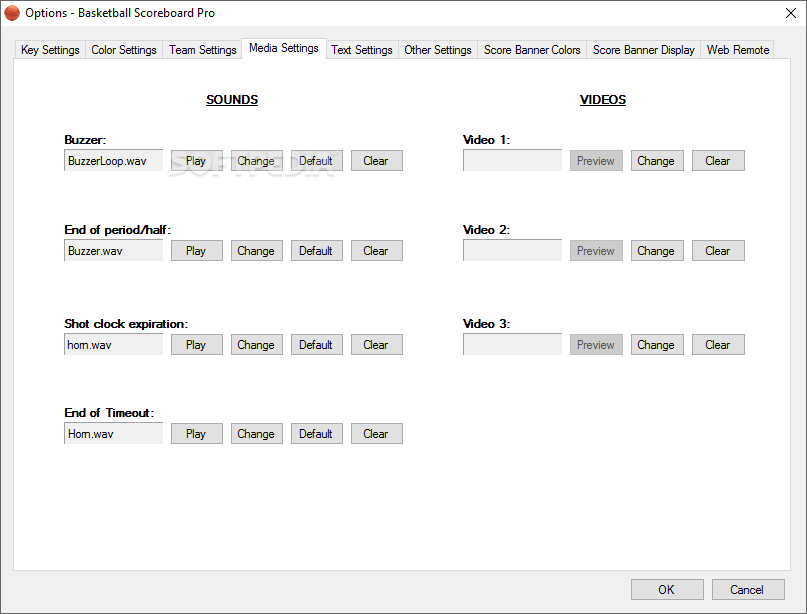Change the Video 3 file
807x614 pixels.
(x=657, y=345)
